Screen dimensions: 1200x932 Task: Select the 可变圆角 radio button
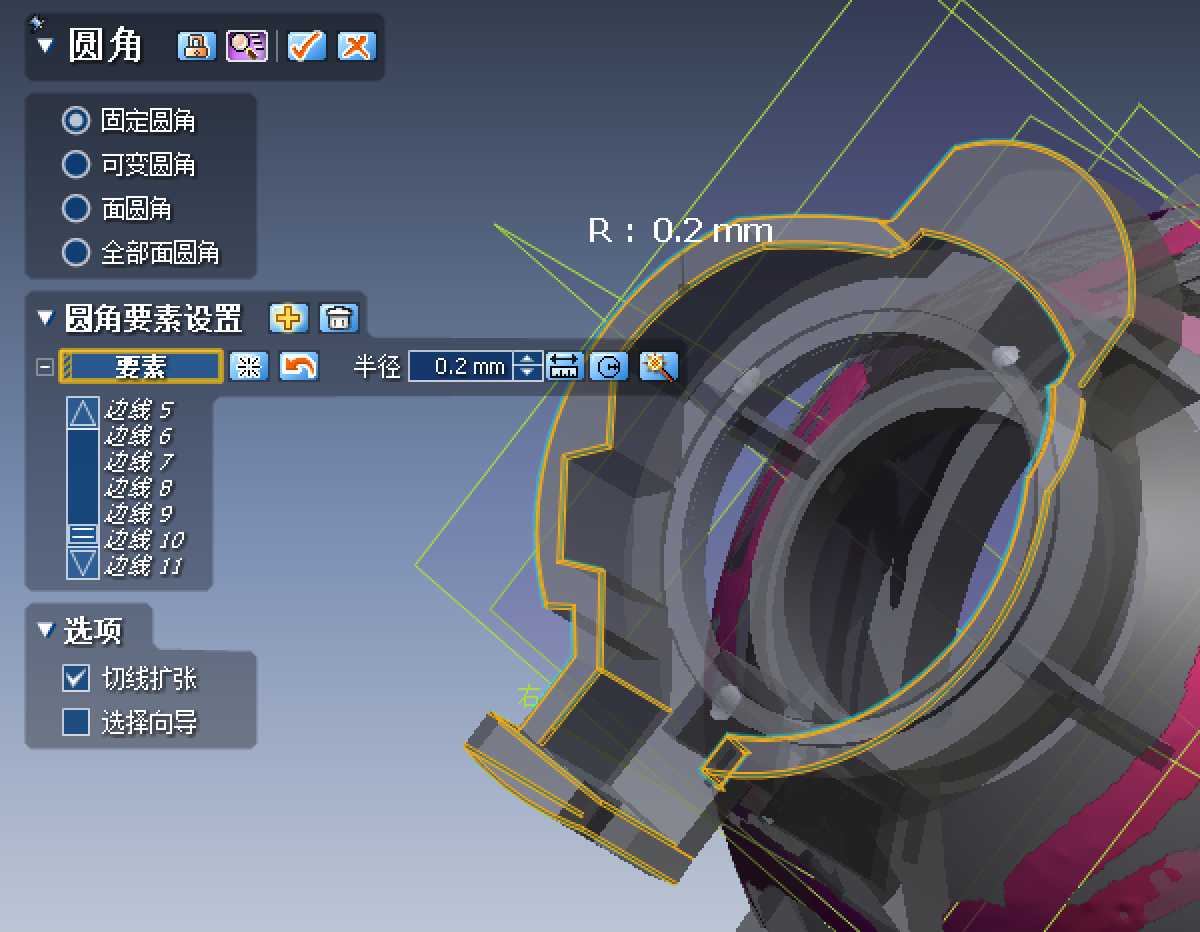tap(76, 164)
